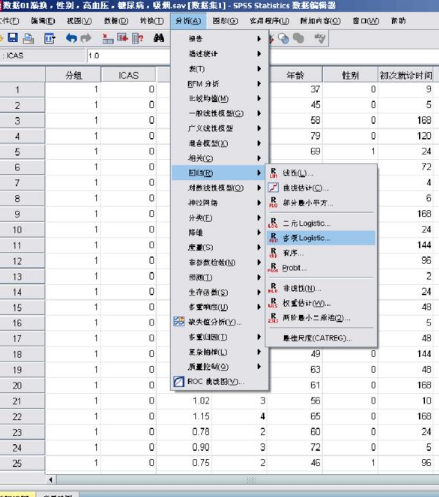Screen dimensions: 439x497
Task: Click the Variables info toolbar icon
Action: click(x=138, y=39)
